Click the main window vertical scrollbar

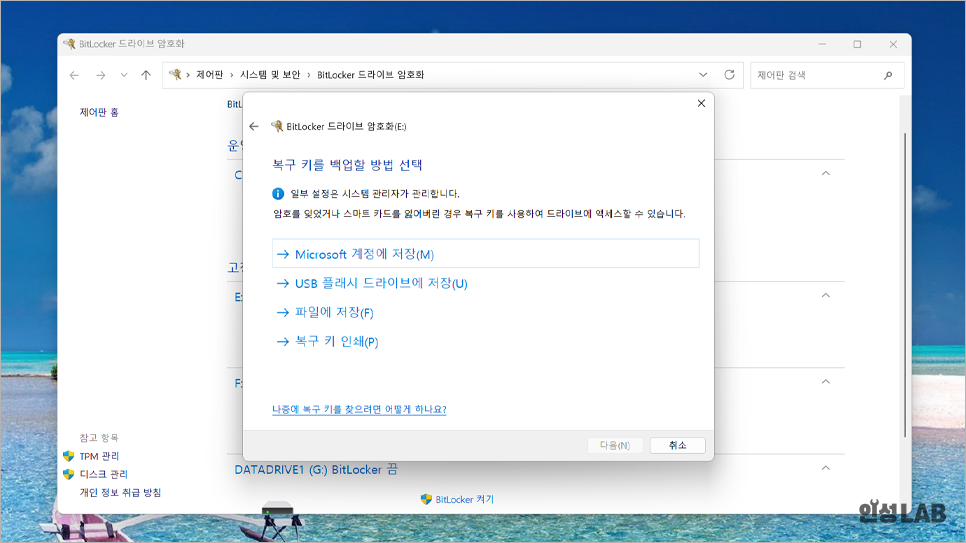[x=905, y=284]
